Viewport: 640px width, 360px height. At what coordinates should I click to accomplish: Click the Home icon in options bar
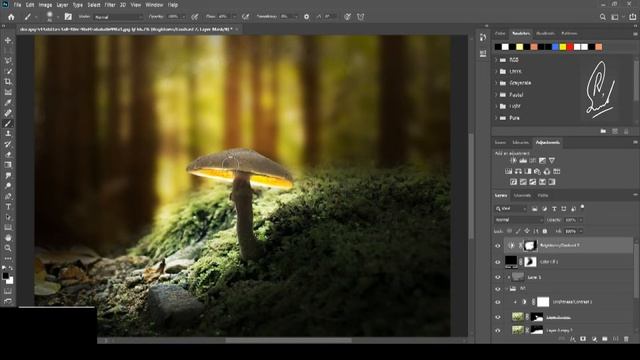pyautogui.click(x=11, y=17)
